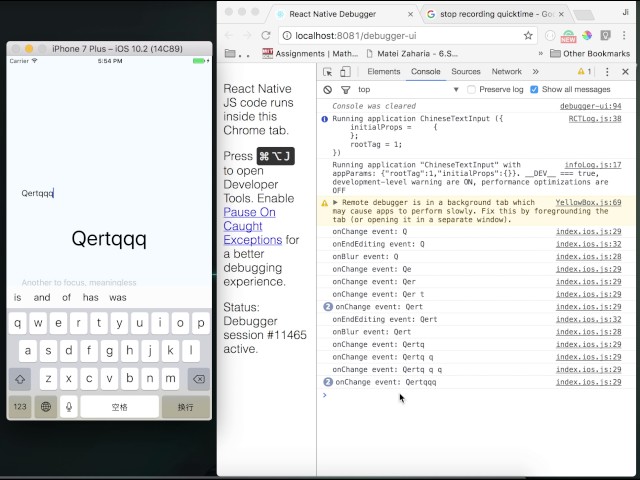Tap the shift key on keyboard

tap(20, 379)
